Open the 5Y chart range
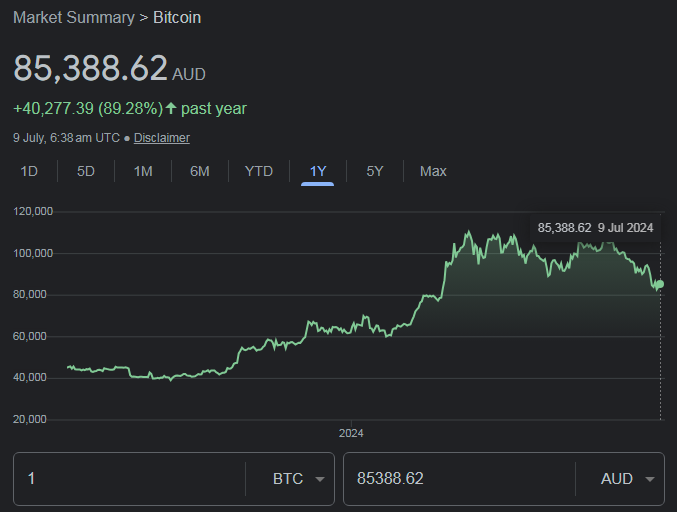This screenshot has width=677, height=512. coord(374,171)
